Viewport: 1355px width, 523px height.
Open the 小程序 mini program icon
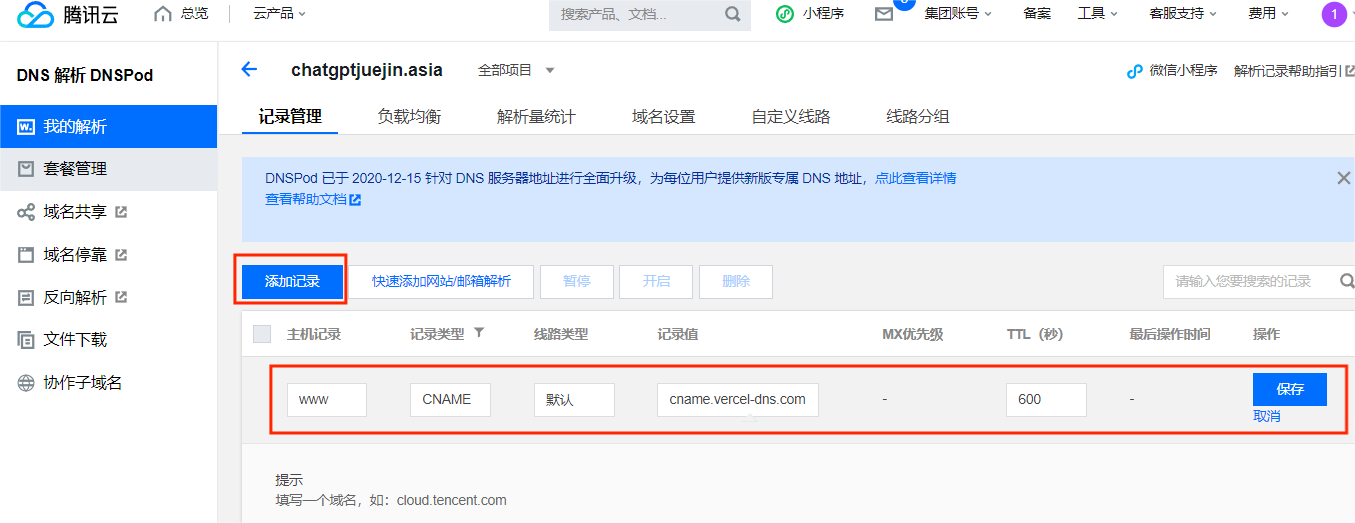[786, 14]
